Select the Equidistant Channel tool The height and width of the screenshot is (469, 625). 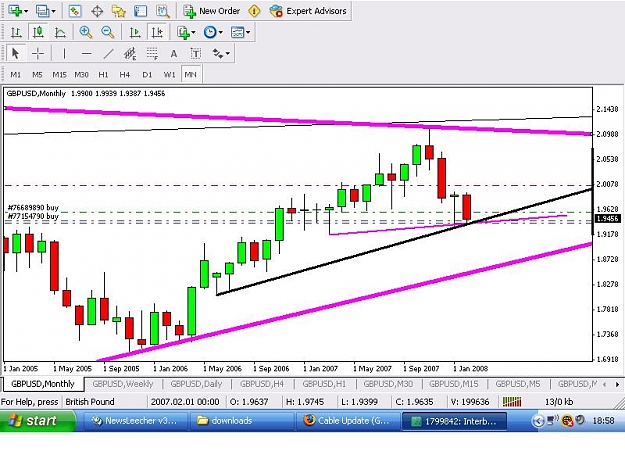[130, 53]
